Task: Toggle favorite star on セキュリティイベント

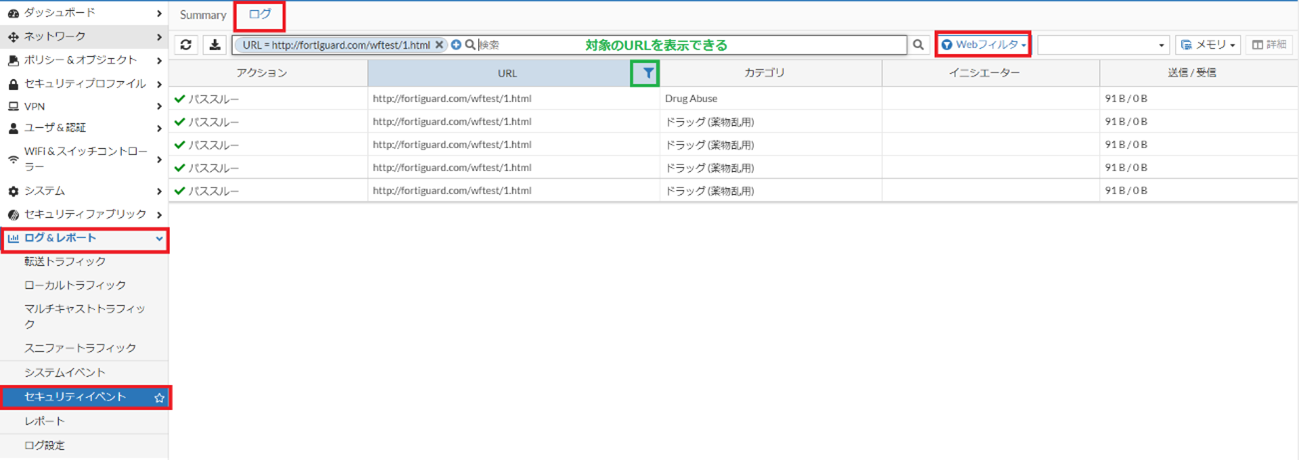Action: [x=159, y=398]
